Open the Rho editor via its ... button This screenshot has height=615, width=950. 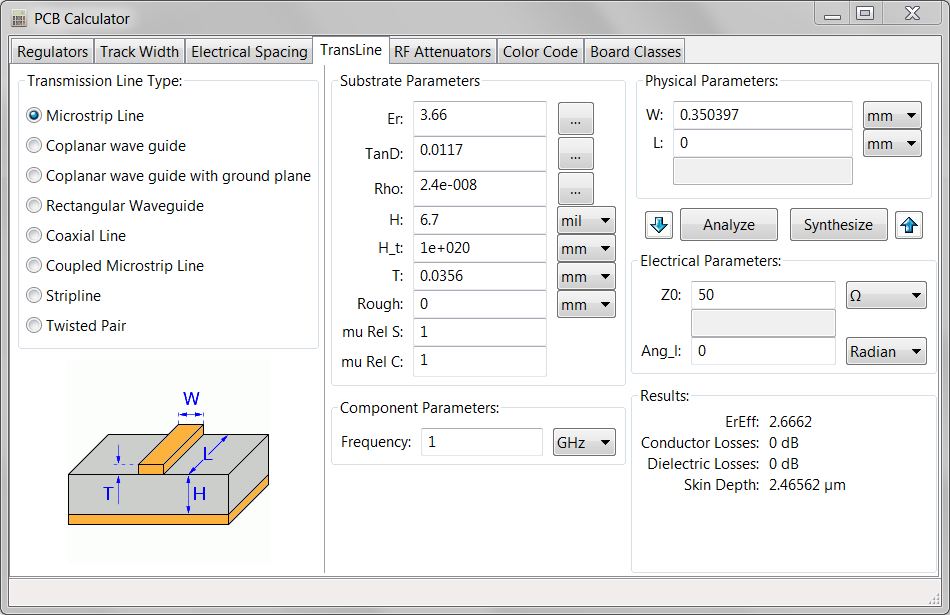[575, 188]
